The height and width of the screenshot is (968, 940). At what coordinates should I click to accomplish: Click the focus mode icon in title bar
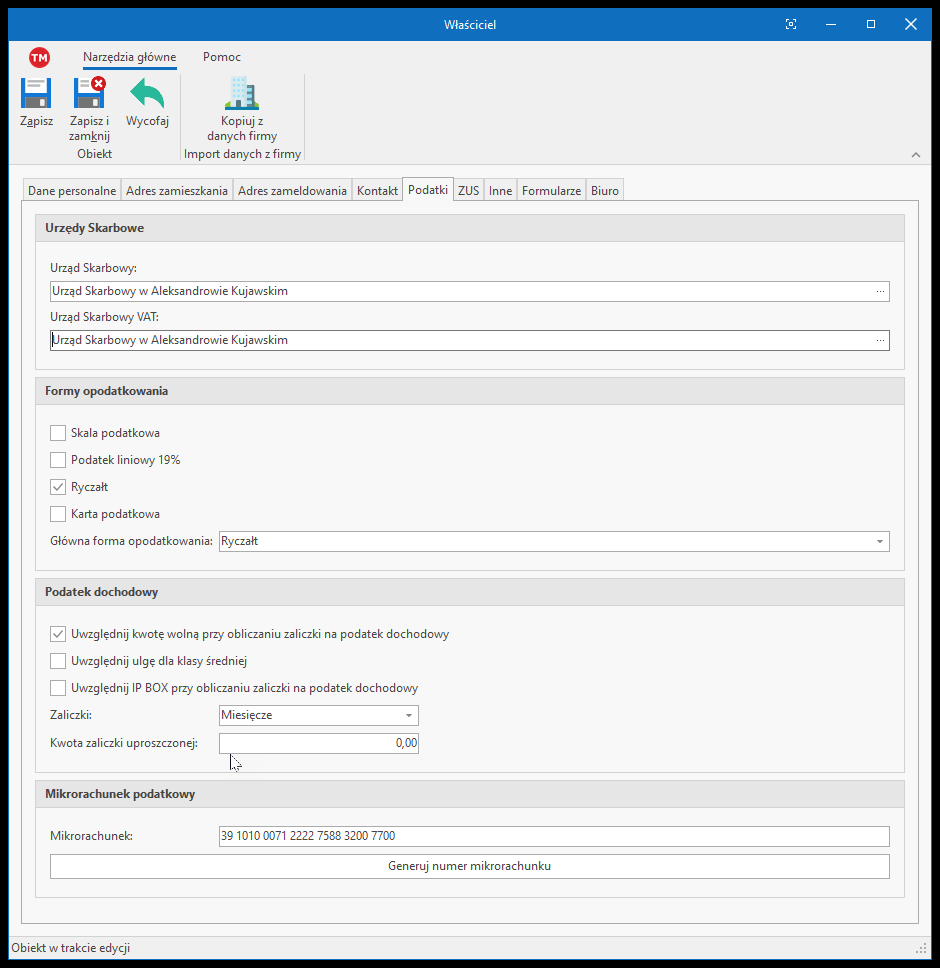[791, 24]
